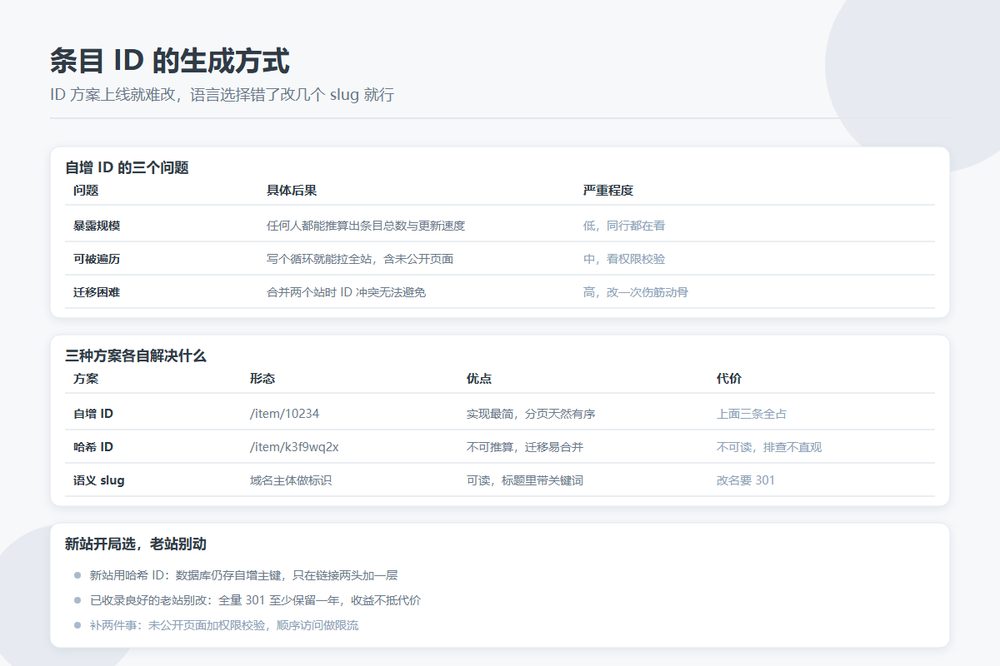Viewport: 1000px width, 666px height.
Task: Select the row label '自增 ID' in second table
Action: (x=93, y=413)
